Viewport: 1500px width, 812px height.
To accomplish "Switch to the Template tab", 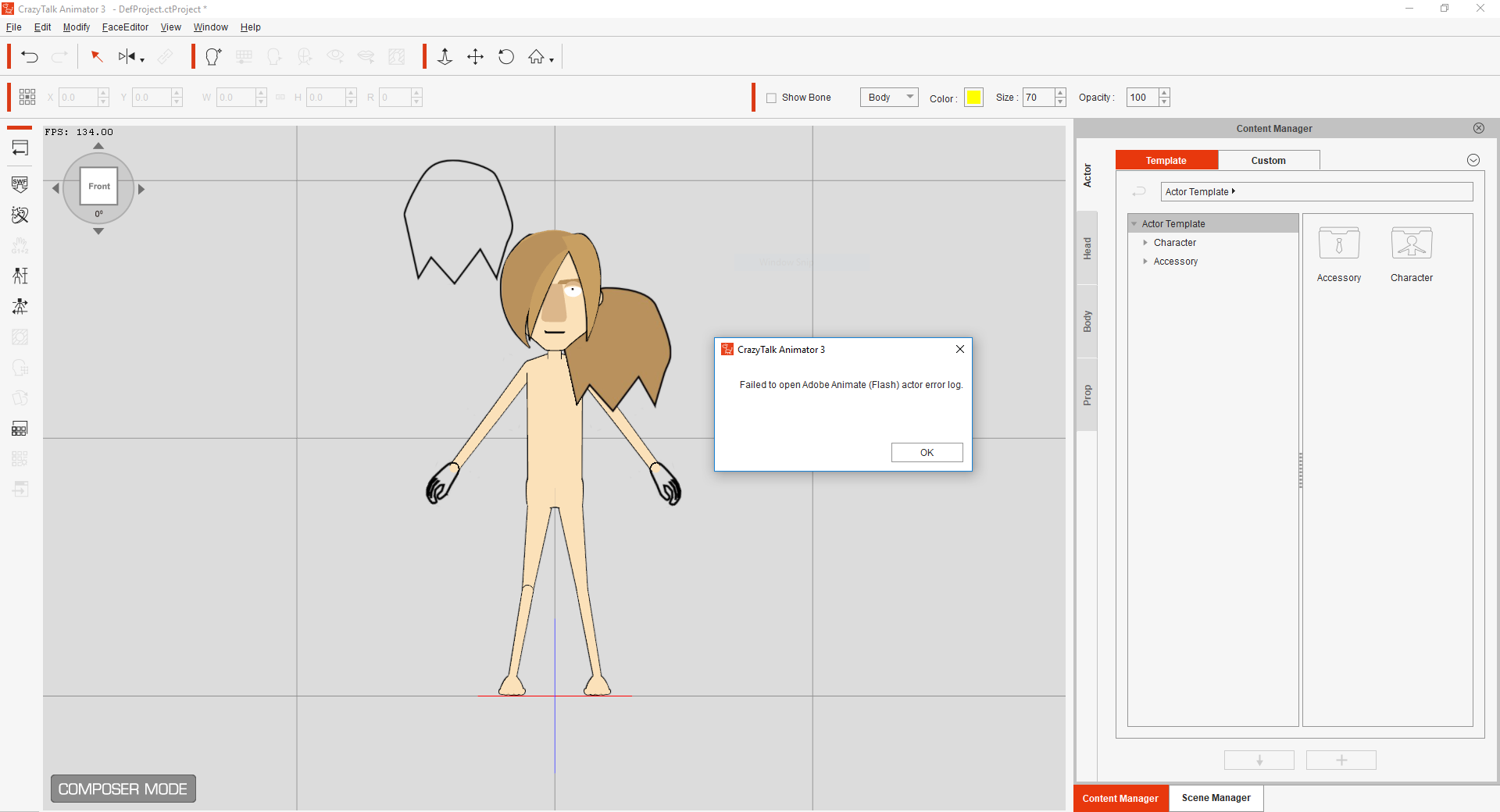I will click(1166, 160).
